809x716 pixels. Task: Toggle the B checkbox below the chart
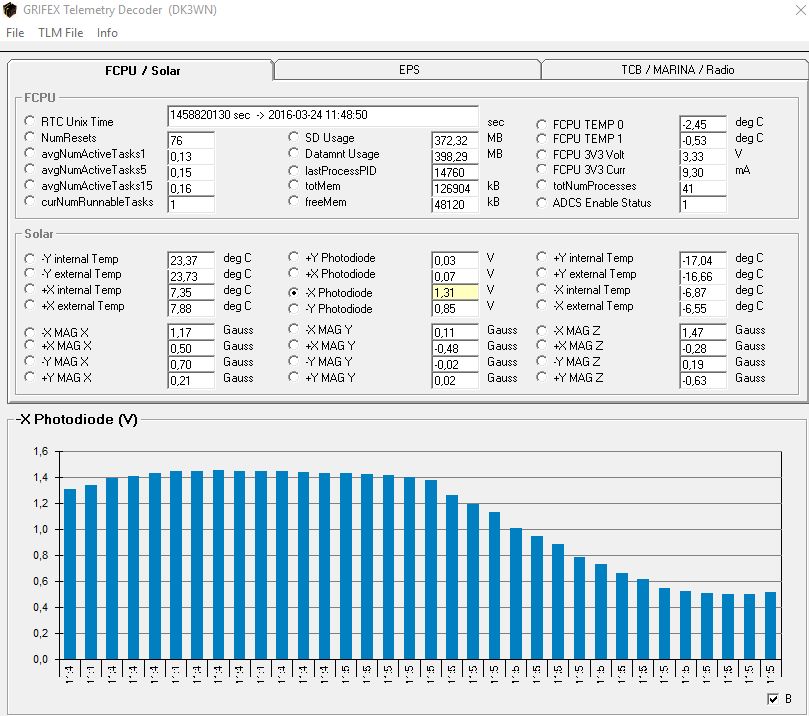point(772,699)
